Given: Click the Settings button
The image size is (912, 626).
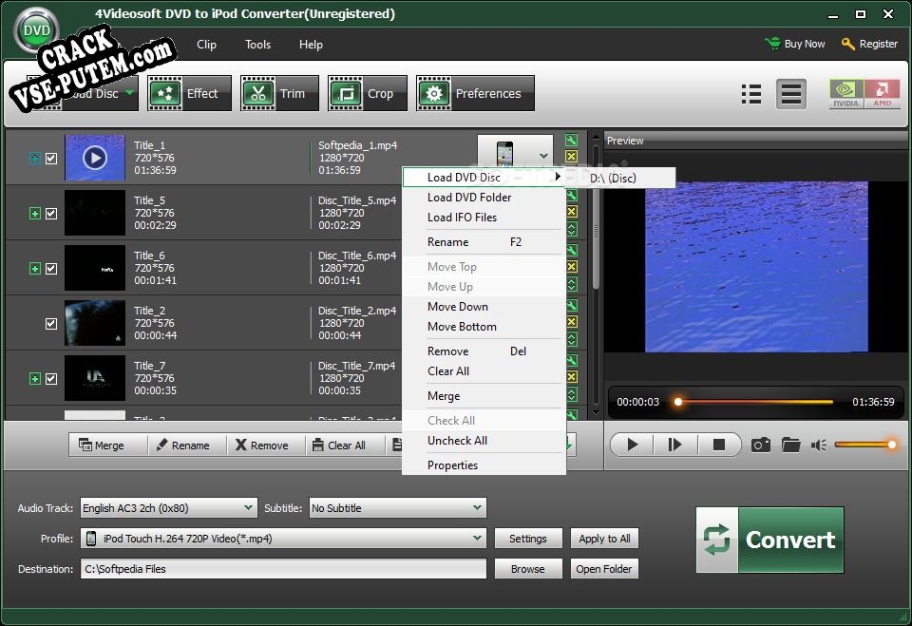Looking at the screenshot, I should tap(528, 538).
